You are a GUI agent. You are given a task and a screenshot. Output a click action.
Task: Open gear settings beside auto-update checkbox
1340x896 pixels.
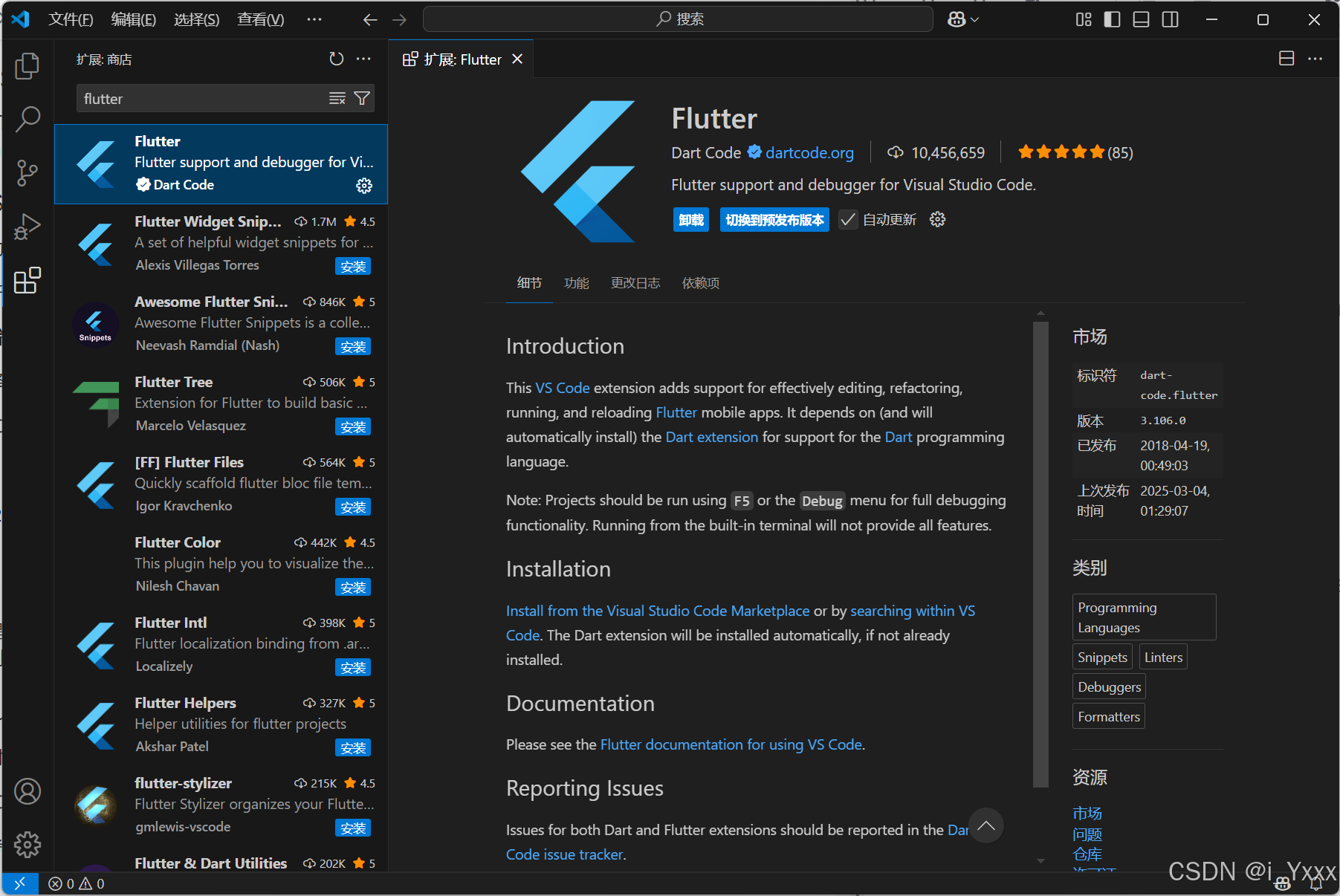pos(938,219)
